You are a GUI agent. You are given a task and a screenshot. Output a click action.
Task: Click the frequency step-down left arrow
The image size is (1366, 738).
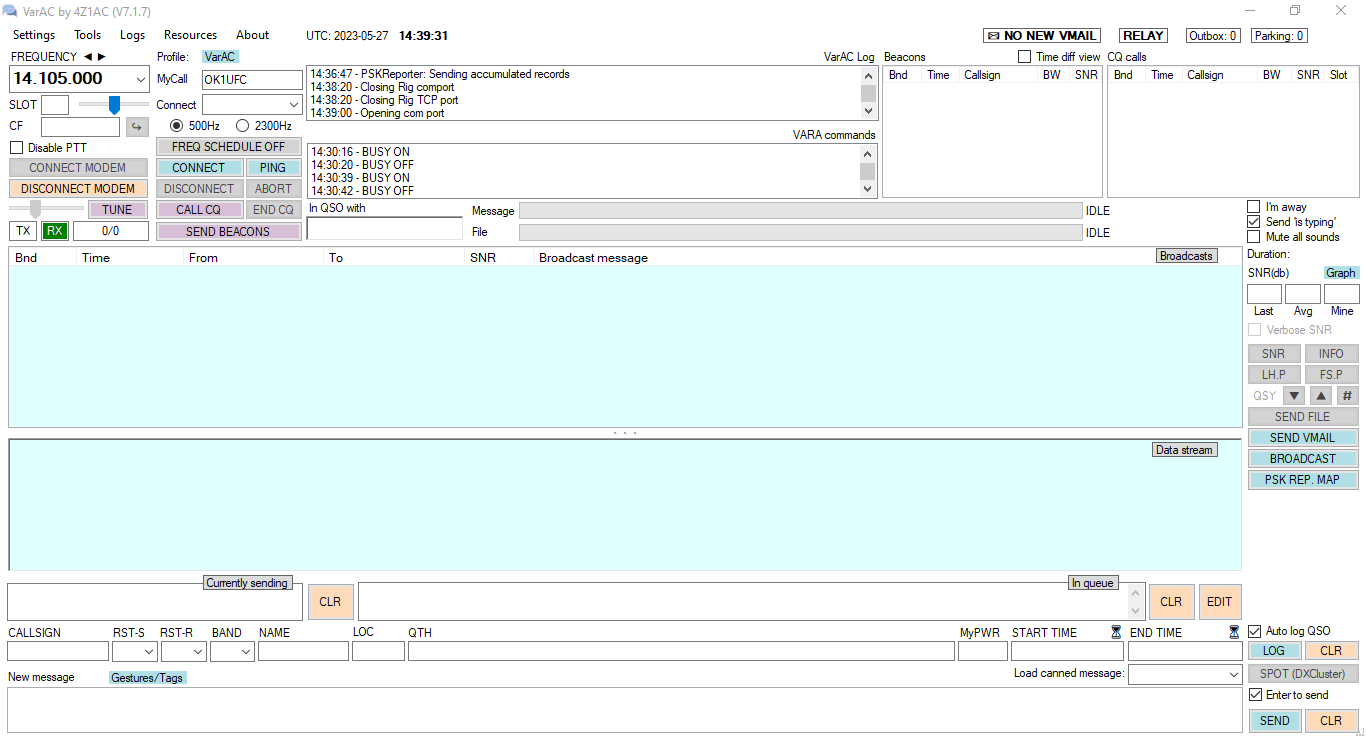(x=88, y=57)
